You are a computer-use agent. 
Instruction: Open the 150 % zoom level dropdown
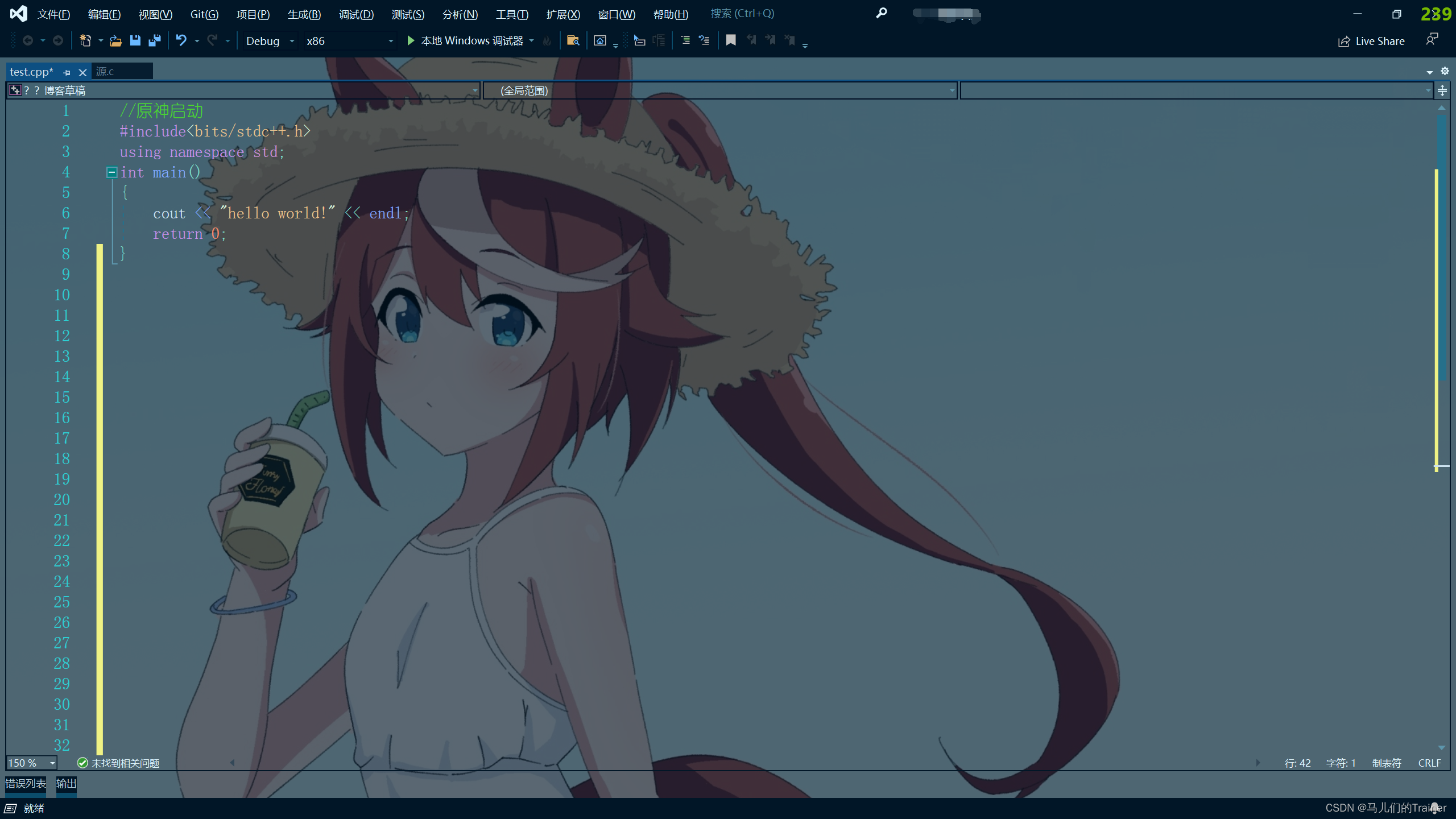coord(32,763)
